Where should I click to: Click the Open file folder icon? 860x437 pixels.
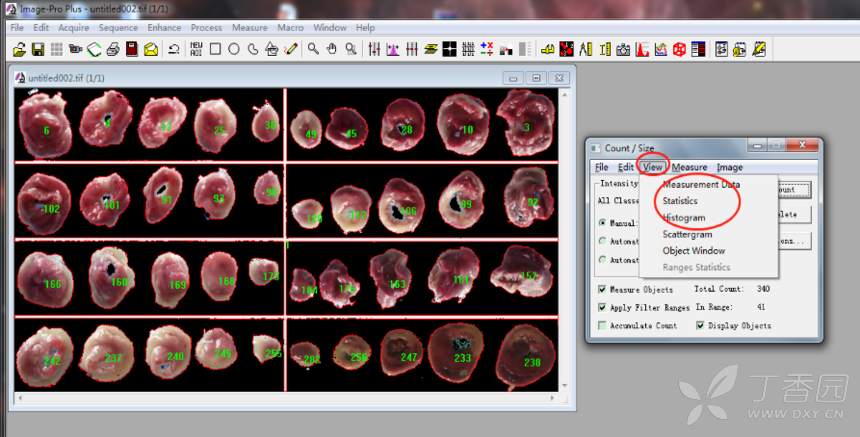(x=19, y=49)
